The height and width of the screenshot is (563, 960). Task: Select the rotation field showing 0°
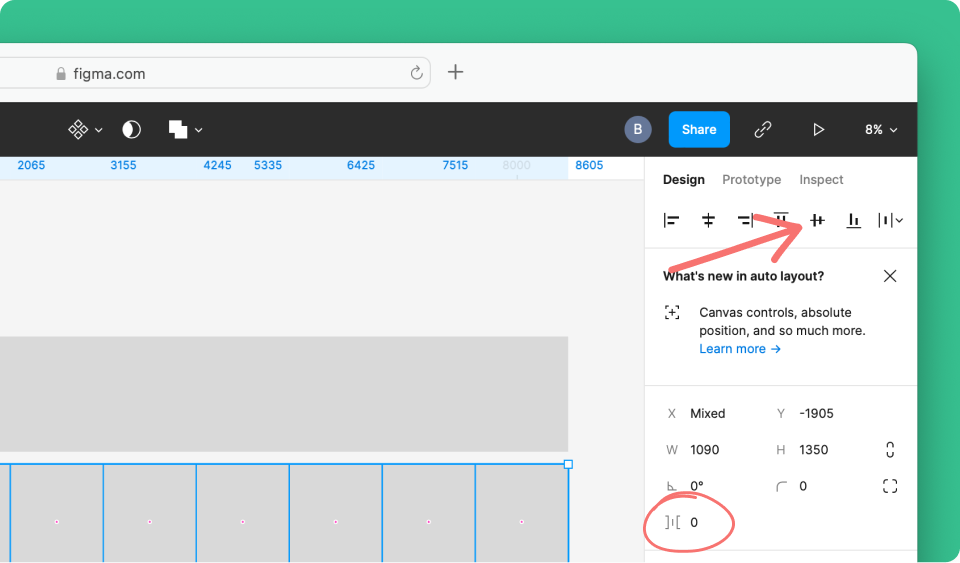[697, 486]
